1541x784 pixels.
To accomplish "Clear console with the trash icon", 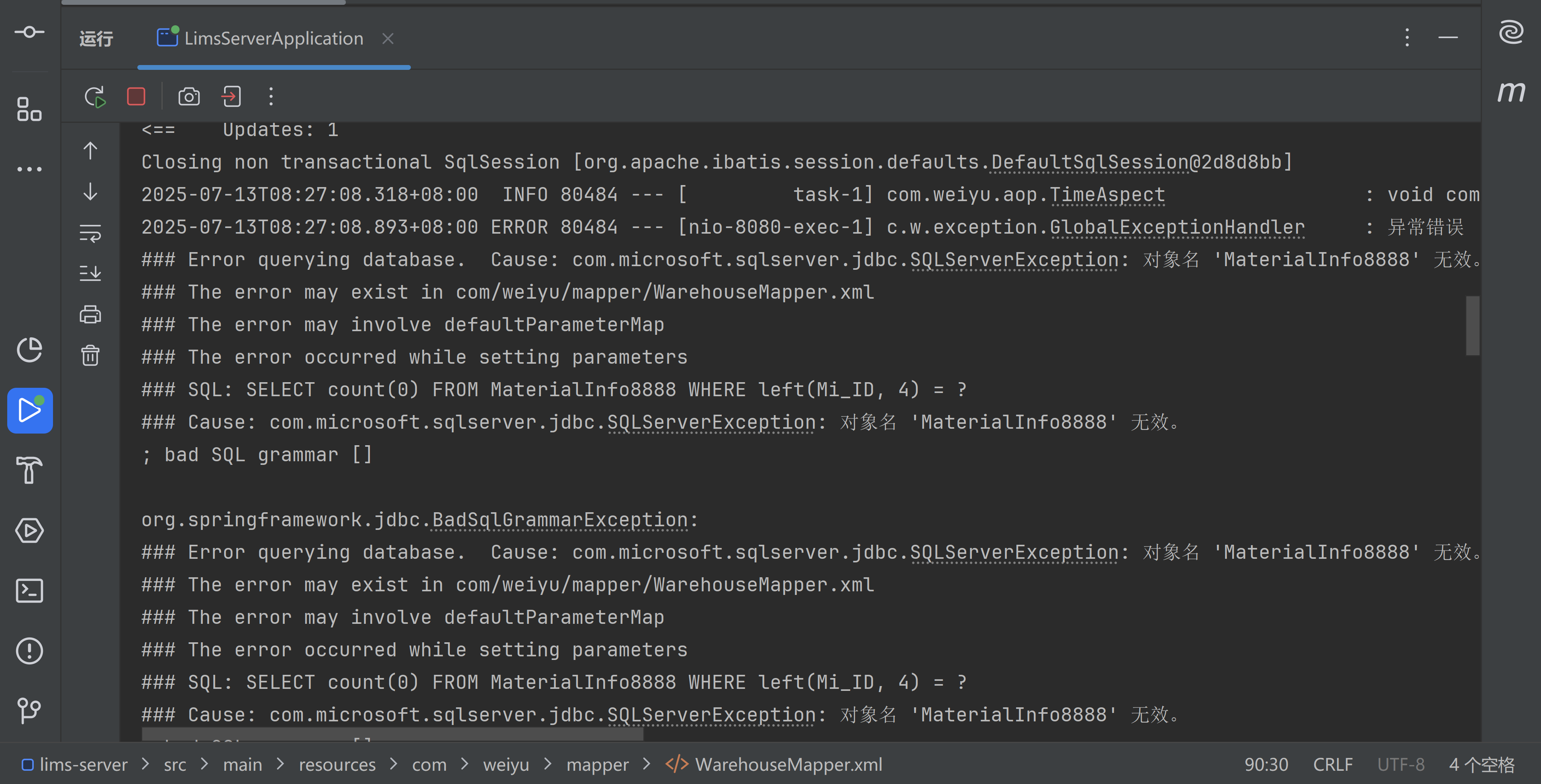I will click(x=90, y=356).
